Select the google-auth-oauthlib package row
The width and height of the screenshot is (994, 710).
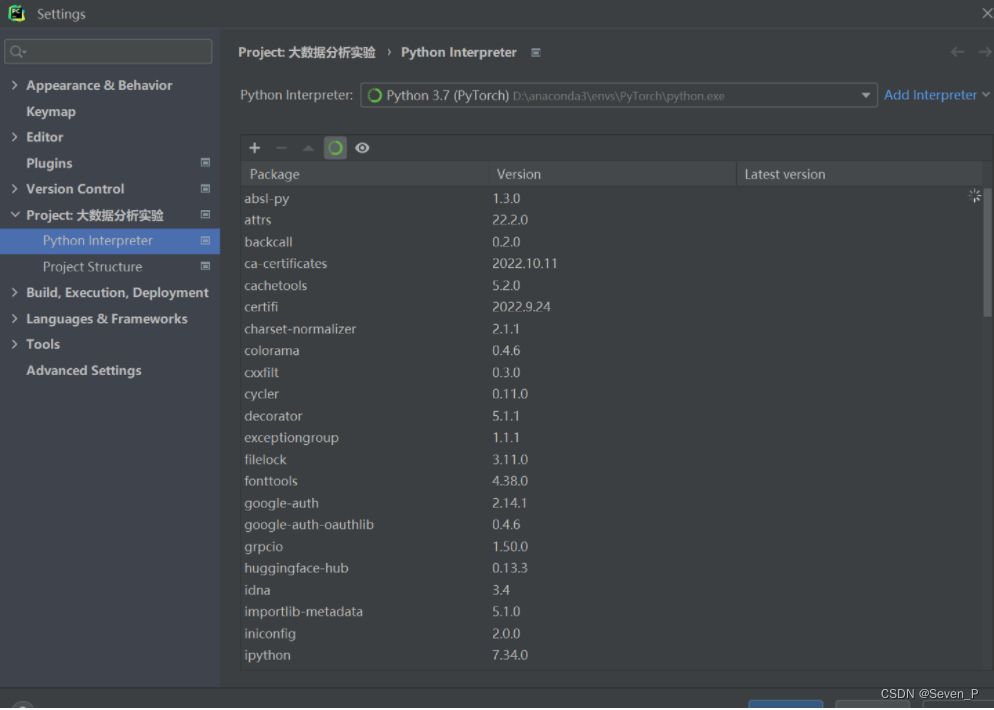point(612,524)
